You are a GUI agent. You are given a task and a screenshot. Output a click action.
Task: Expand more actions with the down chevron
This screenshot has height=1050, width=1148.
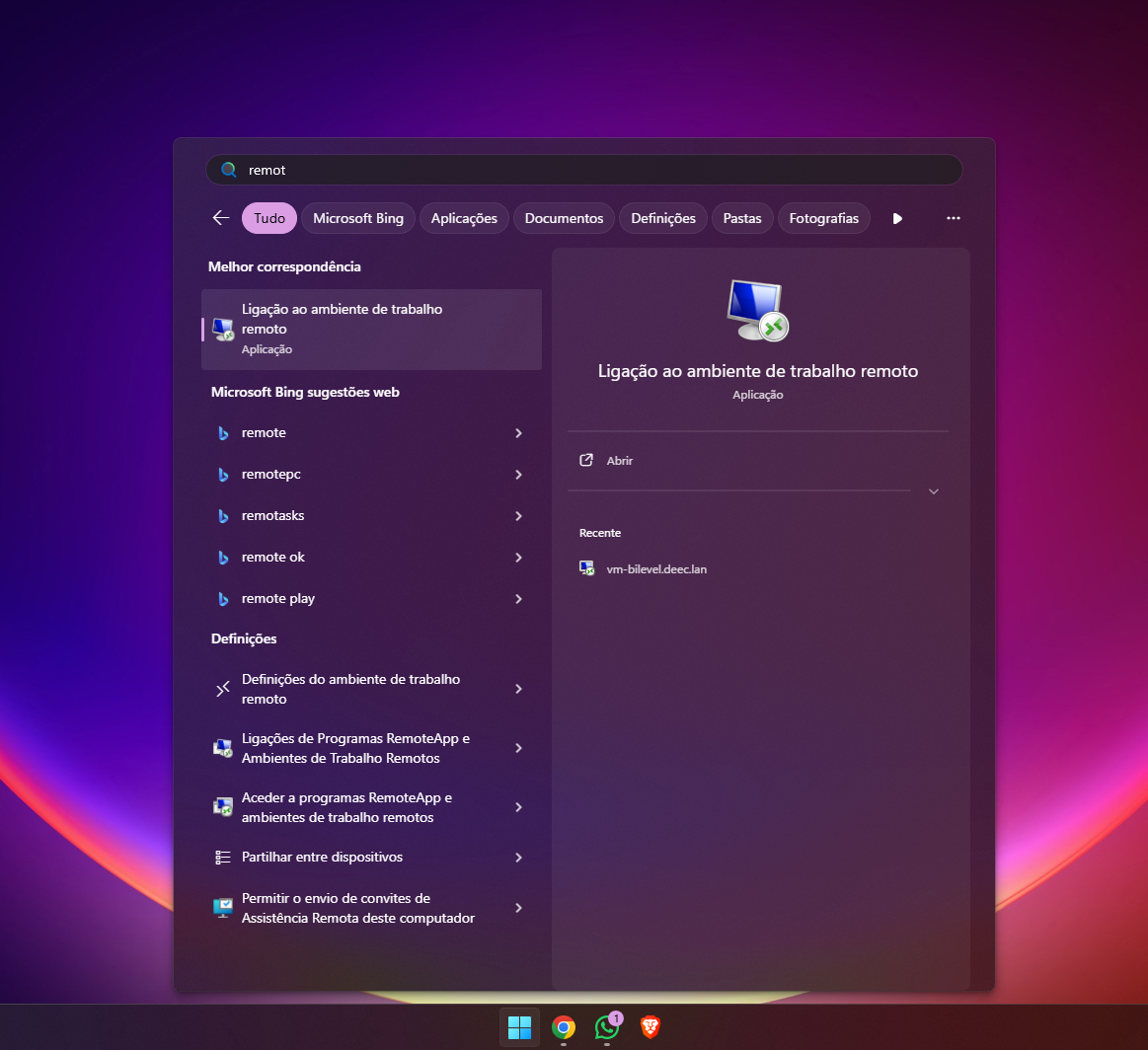click(x=934, y=491)
